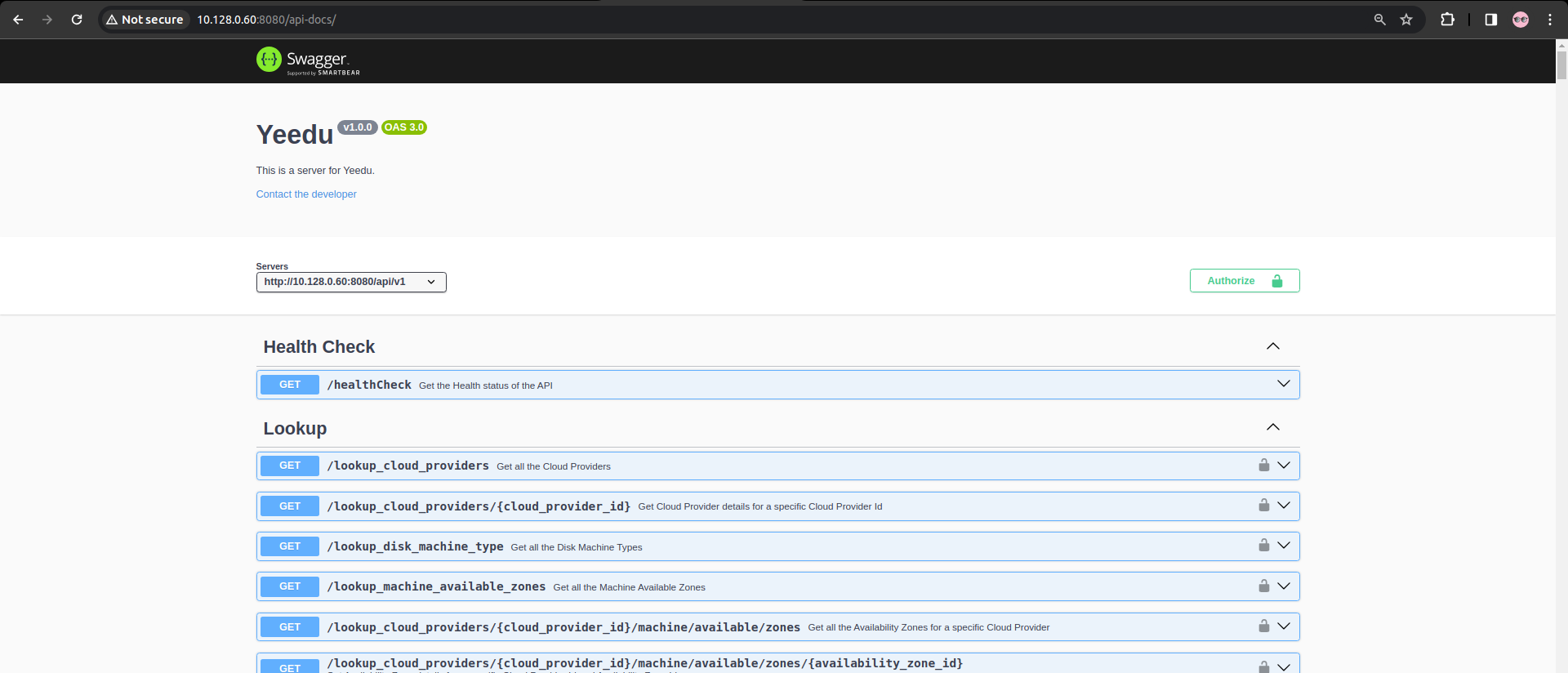
Task: Click GET badge of /lookup_disk_machine_type
Action: pos(290,546)
